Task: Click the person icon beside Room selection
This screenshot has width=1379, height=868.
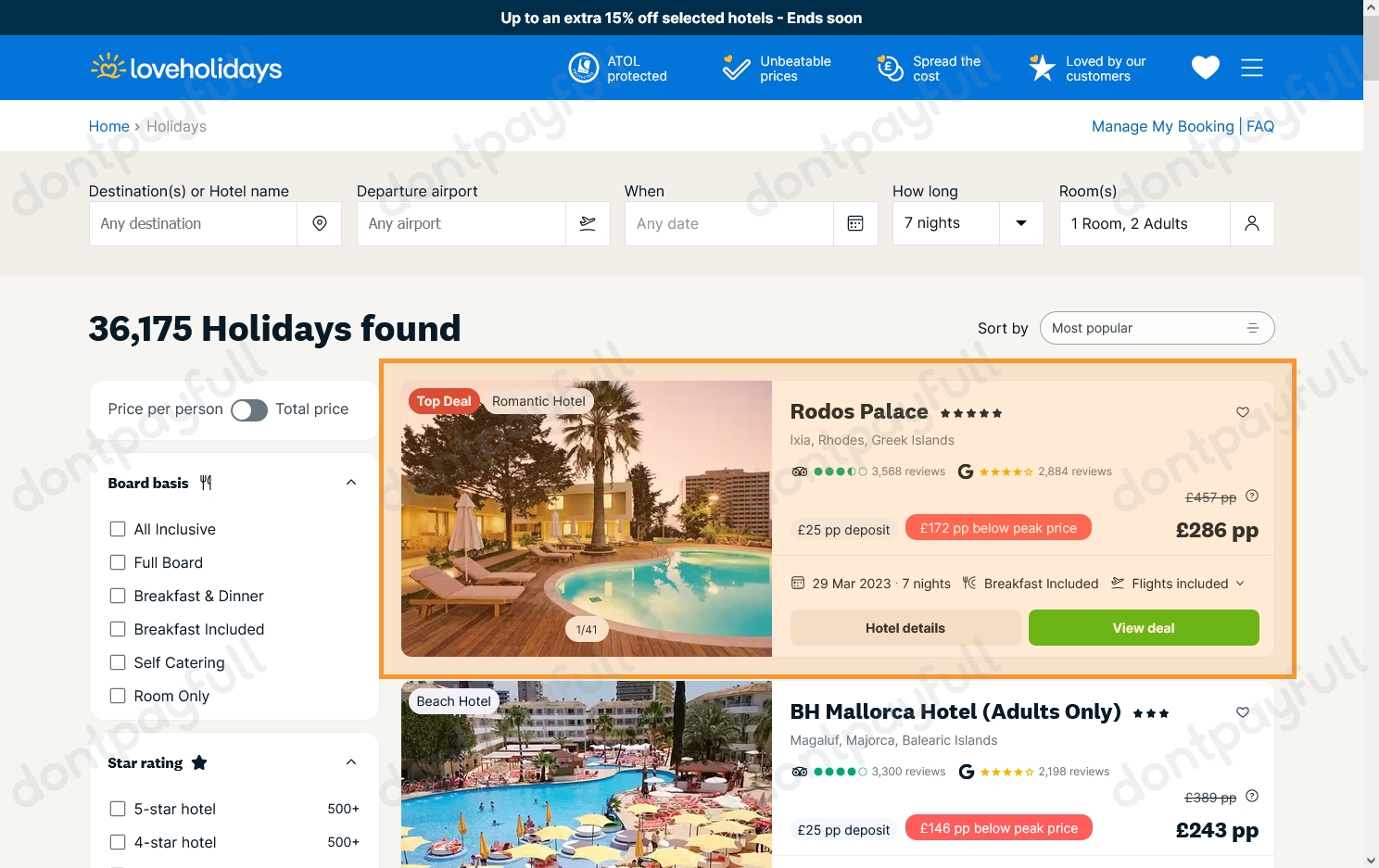Action: click(1252, 223)
